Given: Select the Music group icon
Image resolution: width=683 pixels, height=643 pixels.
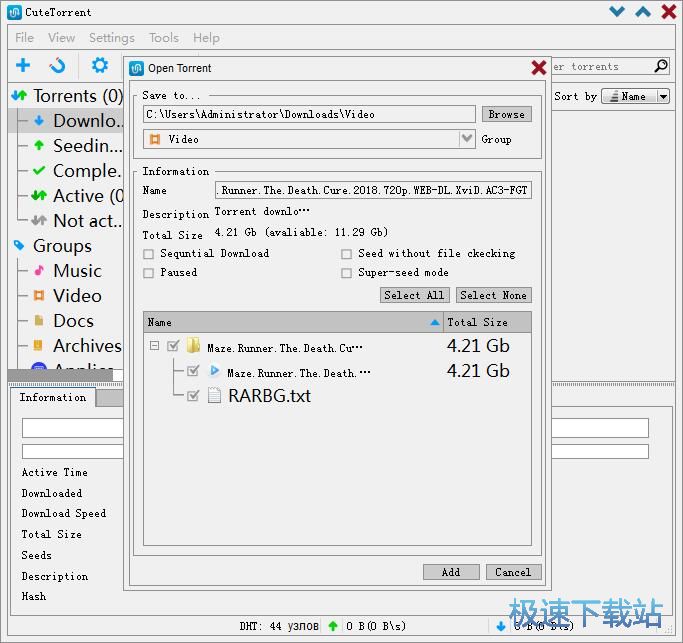Looking at the screenshot, I should coord(39,271).
